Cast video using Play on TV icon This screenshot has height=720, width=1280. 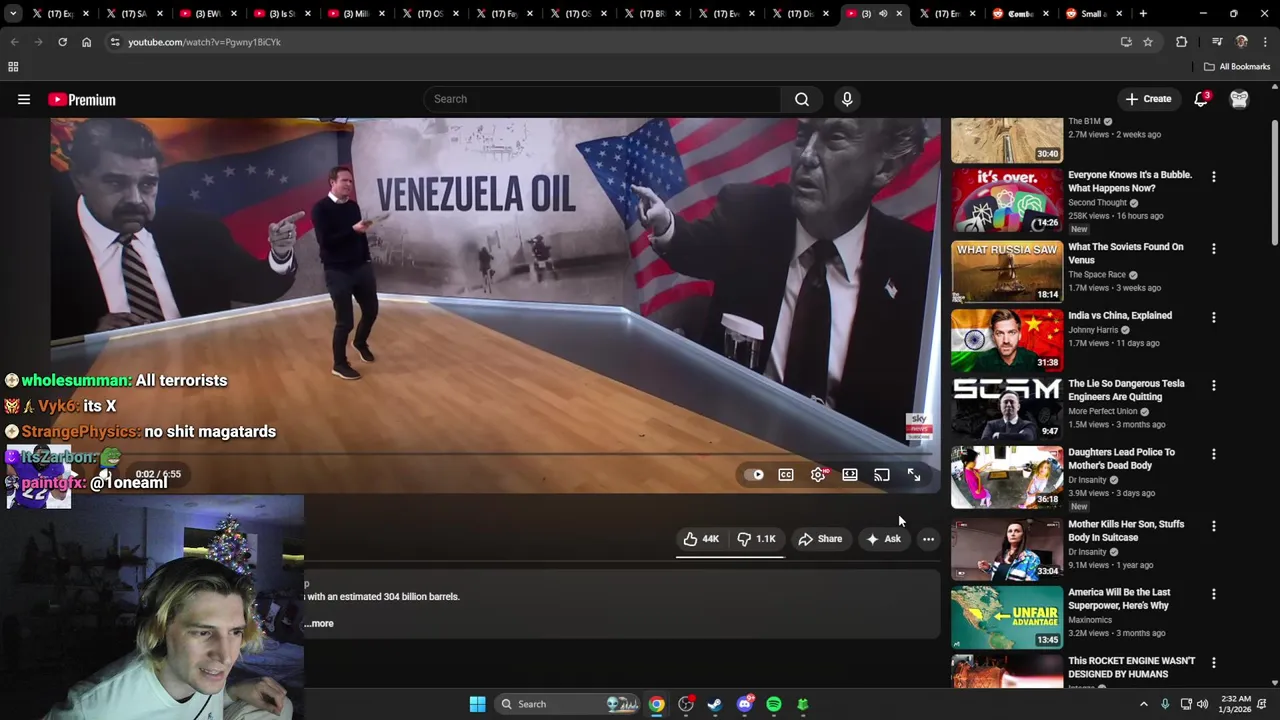[x=882, y=475]
